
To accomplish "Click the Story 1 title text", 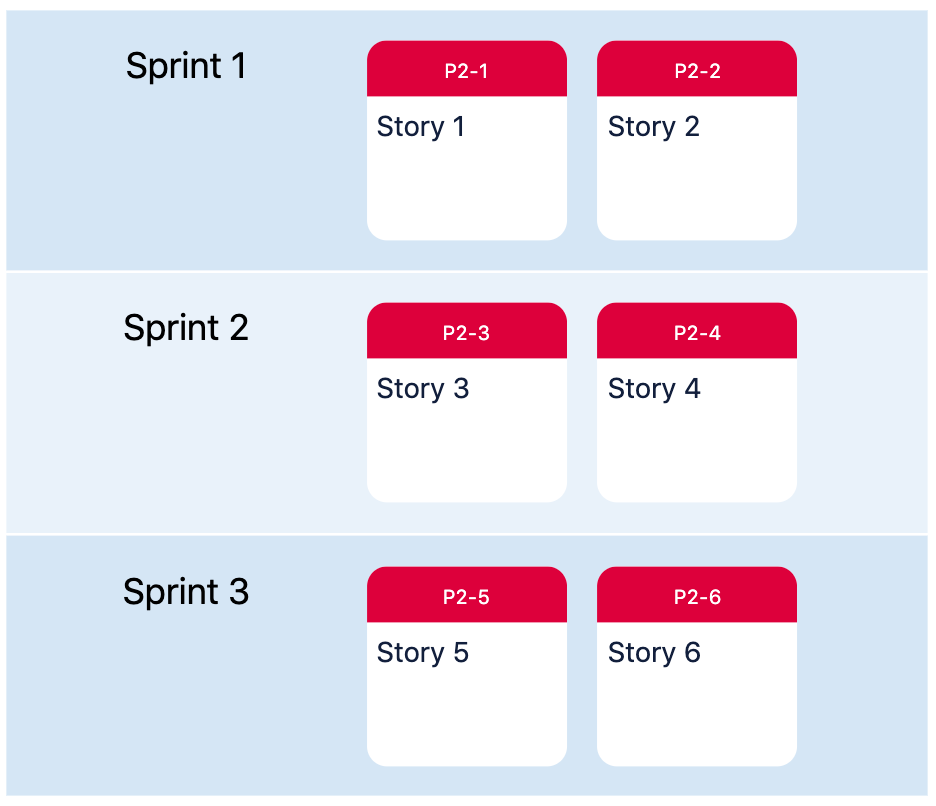I will click(x=421, y=127).
